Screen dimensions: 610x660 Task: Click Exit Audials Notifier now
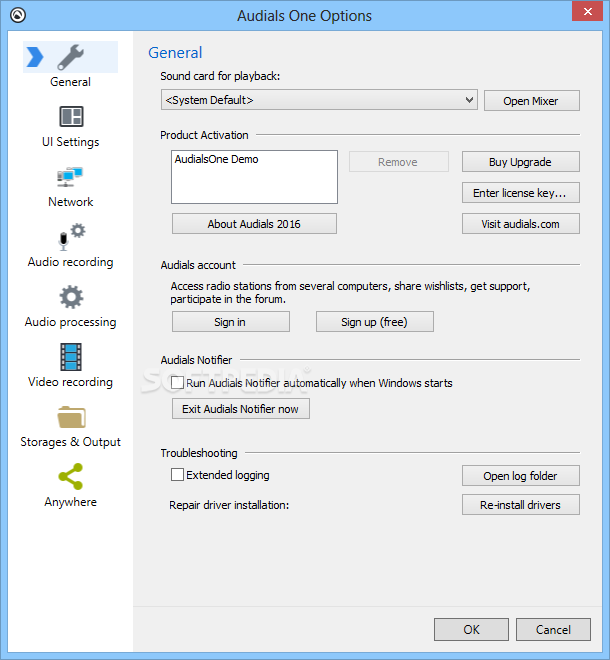point(240,409)
